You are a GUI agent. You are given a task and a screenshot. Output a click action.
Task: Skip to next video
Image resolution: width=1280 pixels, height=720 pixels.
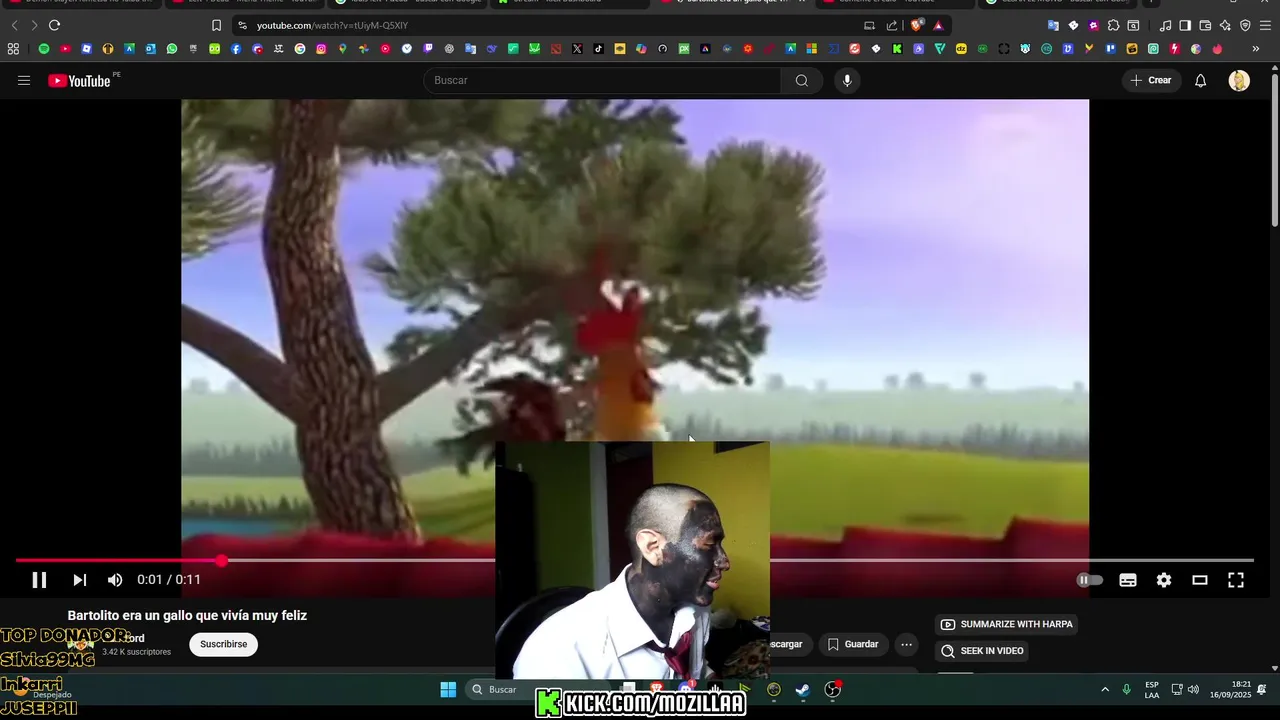coord(80,580)
